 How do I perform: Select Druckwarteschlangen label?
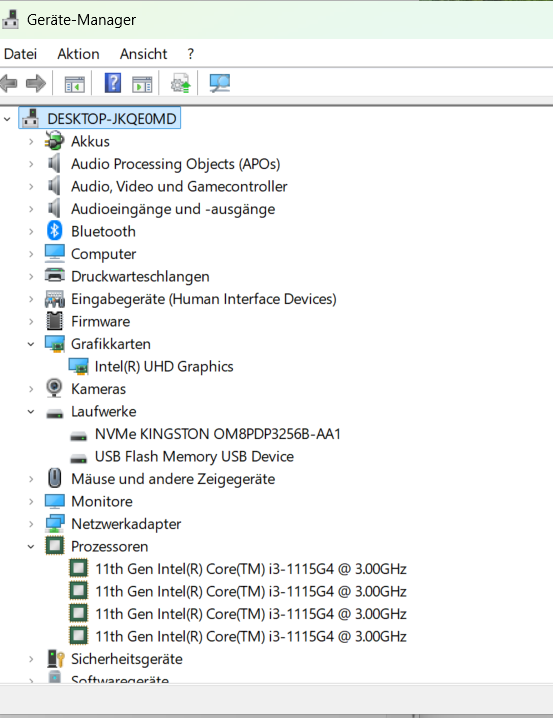click(x=140, y=276)
